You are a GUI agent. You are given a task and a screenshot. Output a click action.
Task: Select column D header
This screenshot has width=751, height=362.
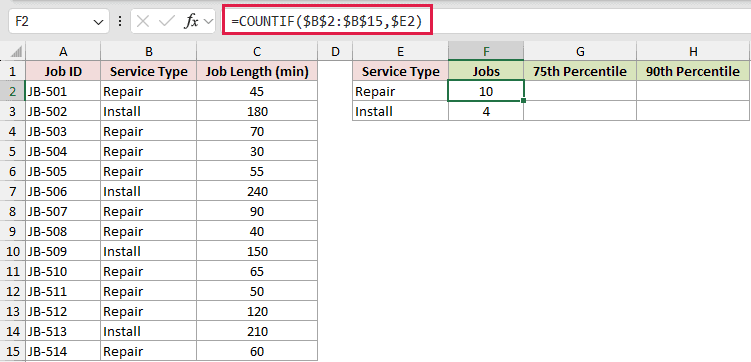pos(335,51)
